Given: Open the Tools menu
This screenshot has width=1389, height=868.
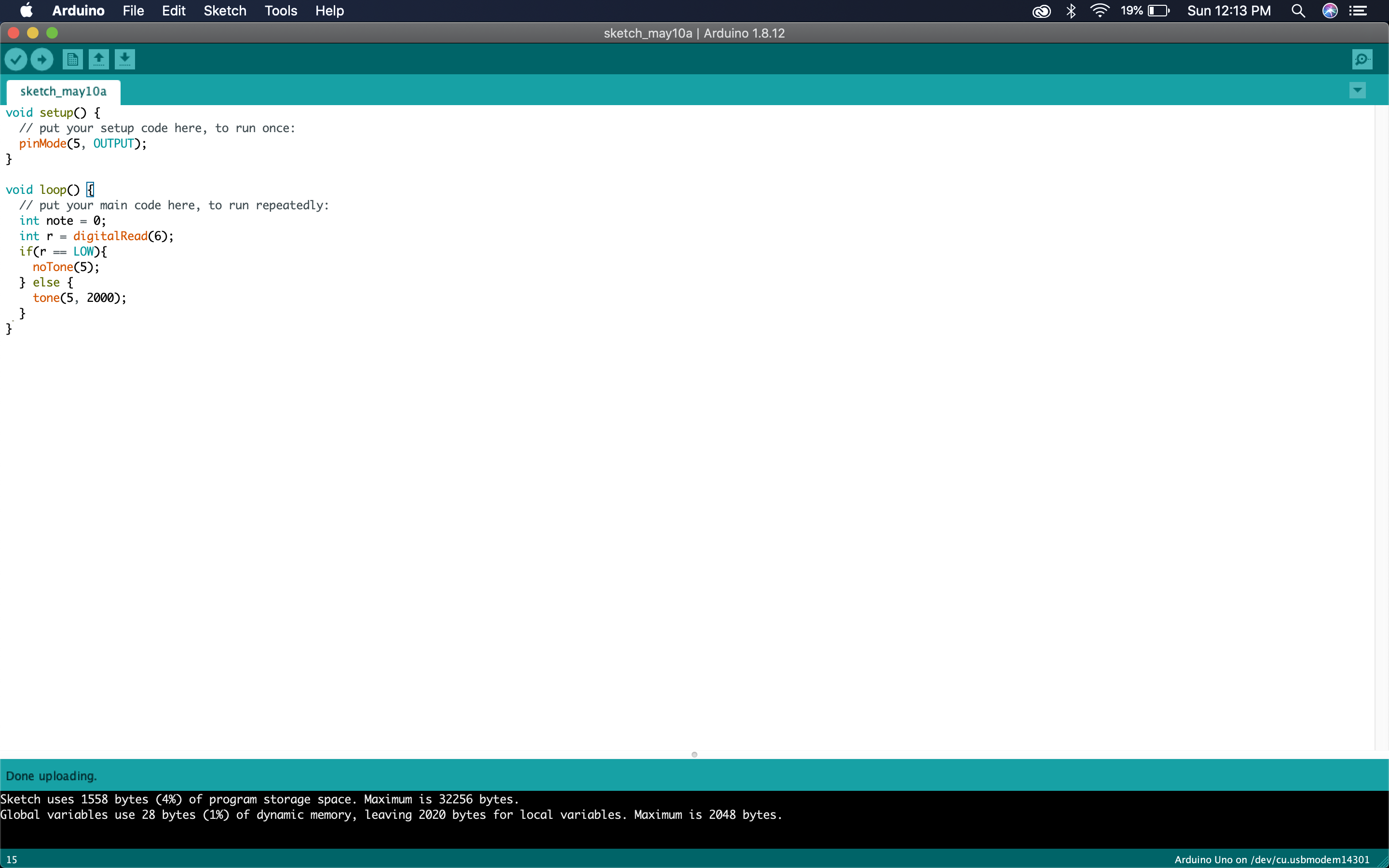Looking at the screenshot, I should (280, 10).
